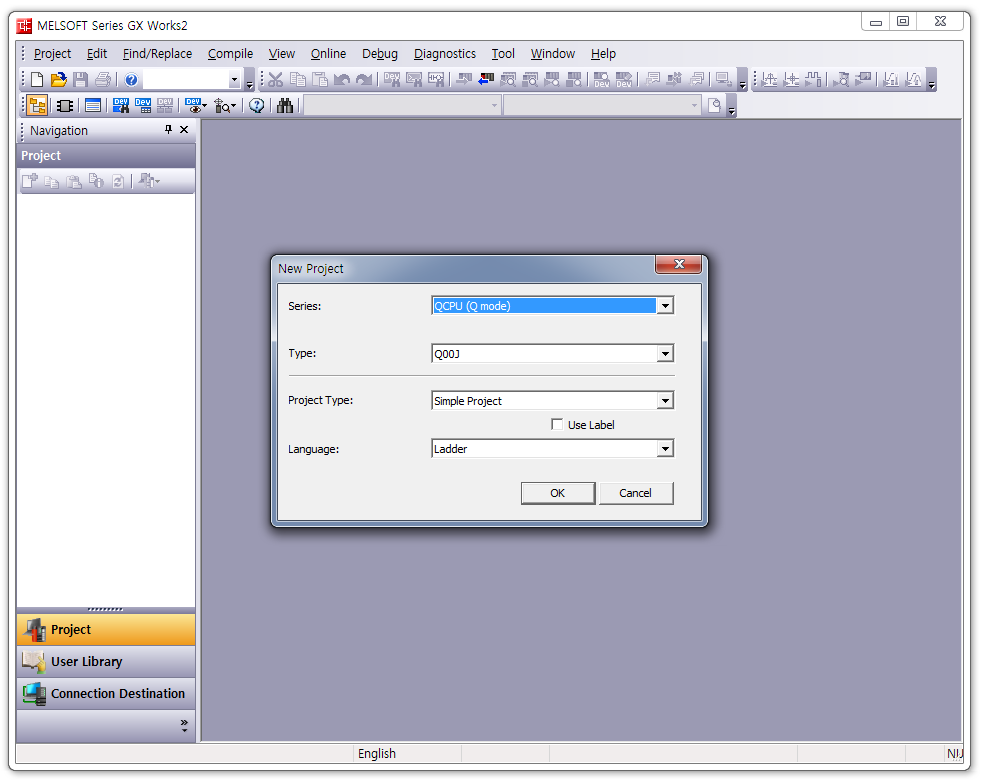Click the help search input field
Screen dimensions: 981x782
pos(186,79)
